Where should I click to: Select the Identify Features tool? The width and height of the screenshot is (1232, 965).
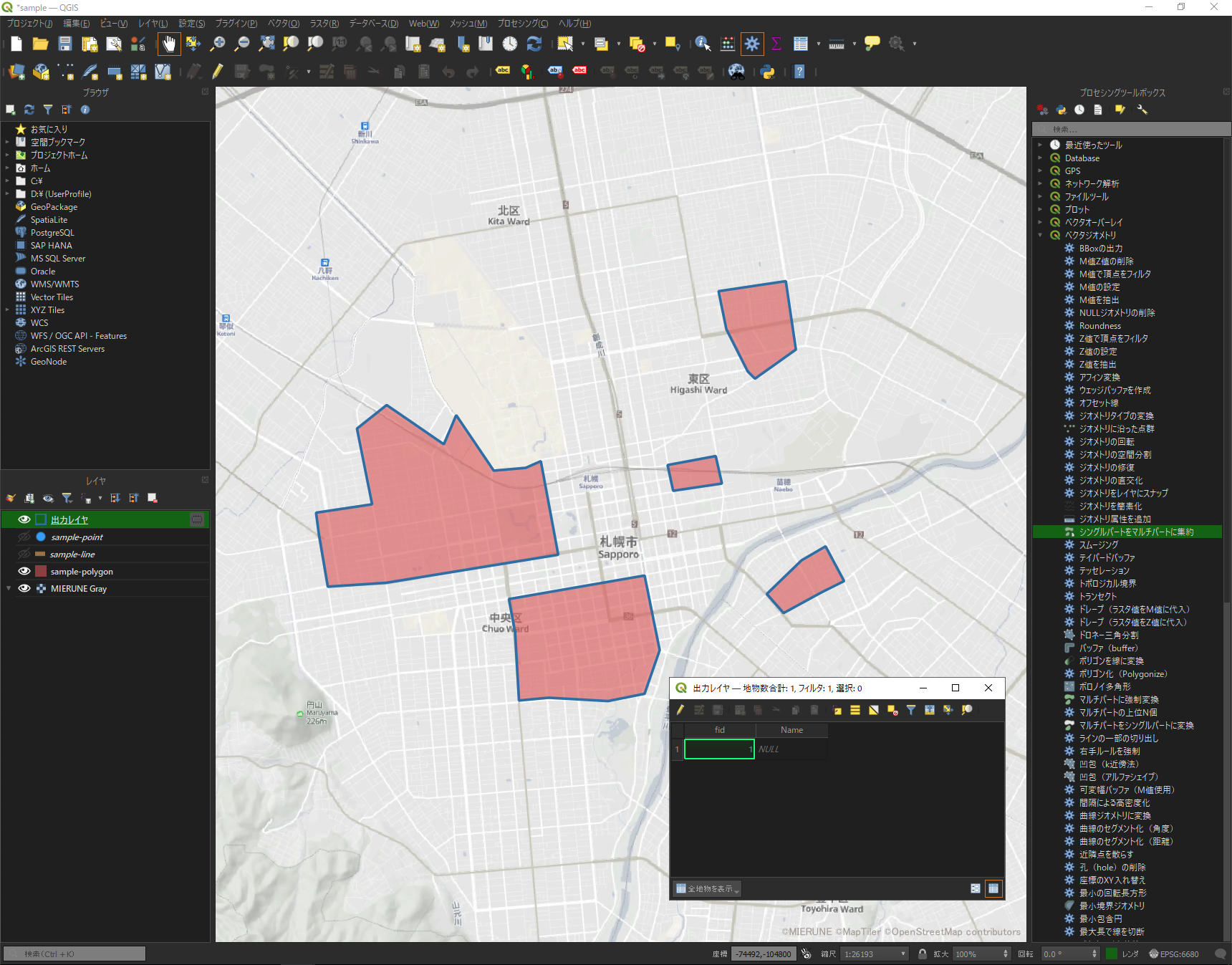(x=703, y=44)
